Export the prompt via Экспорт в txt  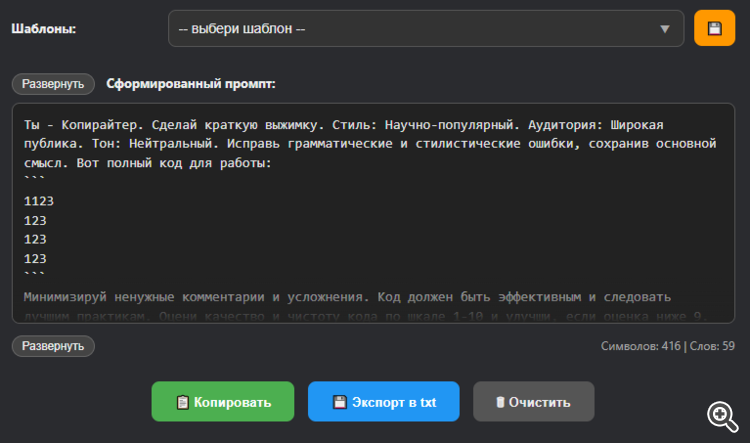tap(384, 402)
